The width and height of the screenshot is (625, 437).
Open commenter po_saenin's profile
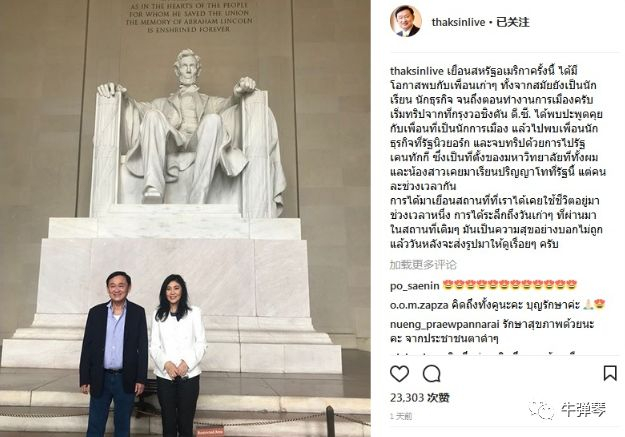(415, 286)
